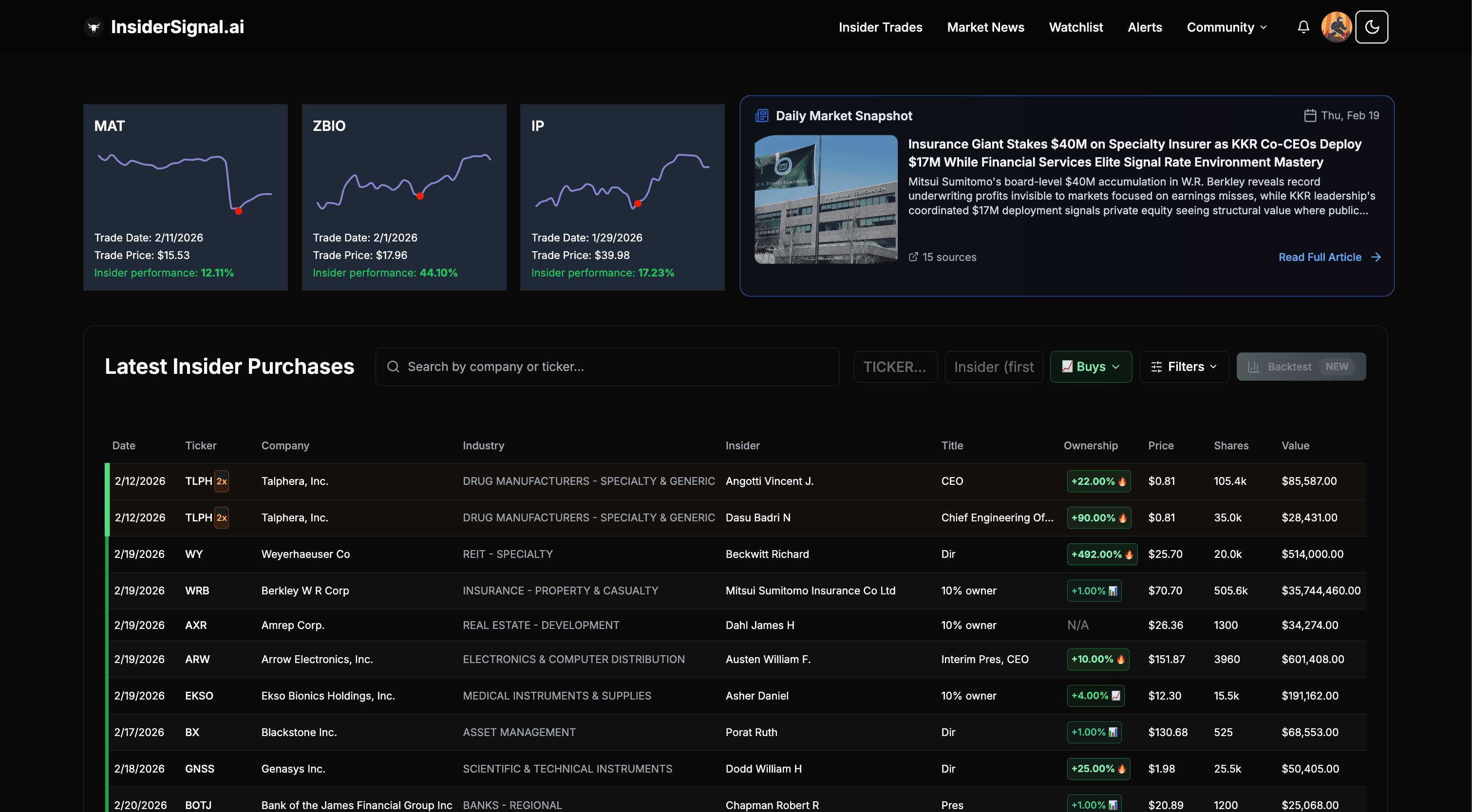This screenshot has width=1472, height=812.
Task: Toggle dark mode with the moon icon
Action: tap(1372, 27)
